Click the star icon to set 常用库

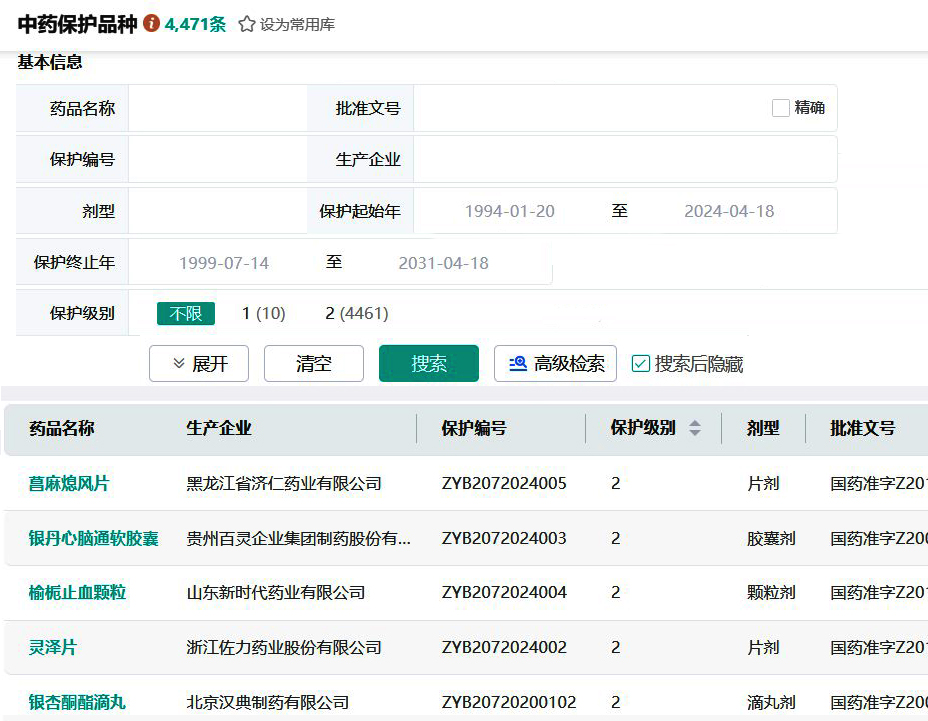coord(247,24)
